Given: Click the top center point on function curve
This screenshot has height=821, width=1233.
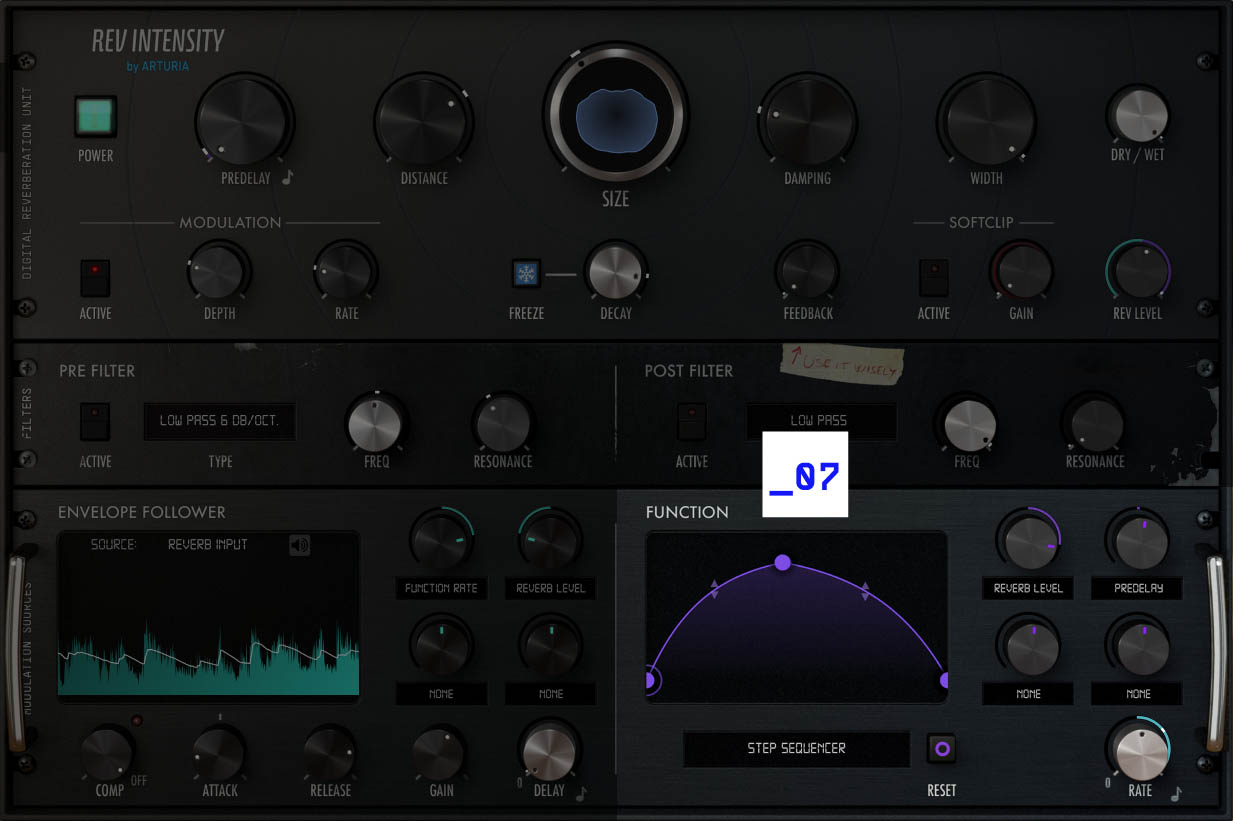Looking at the screenshot, I should click(x=783, y=563).
